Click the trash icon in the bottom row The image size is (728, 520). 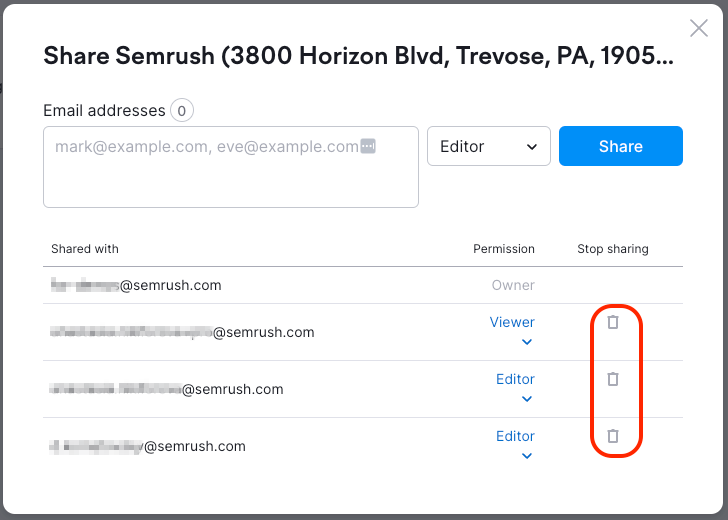point(613,436)
